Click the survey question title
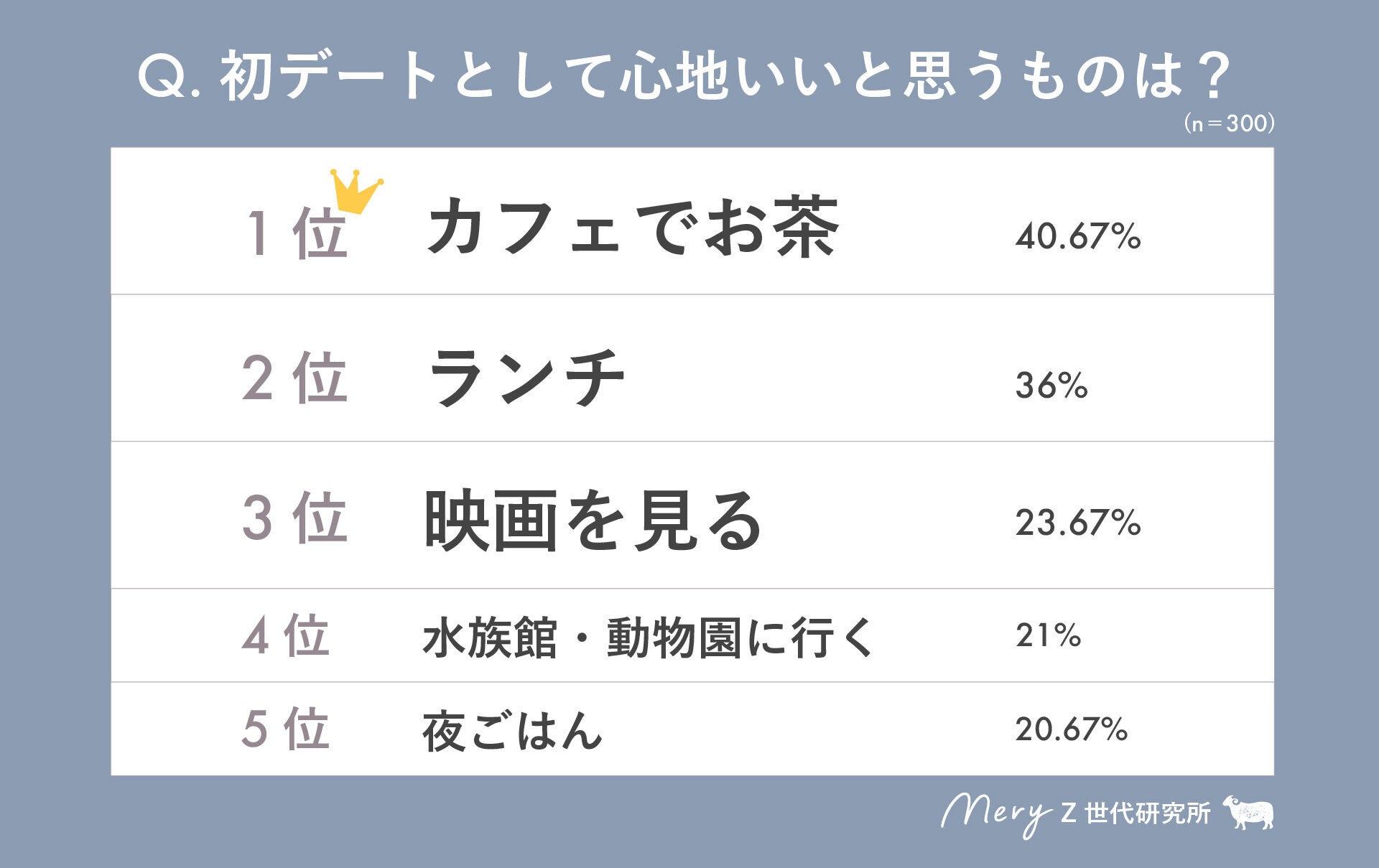 (x=683, y=77)
